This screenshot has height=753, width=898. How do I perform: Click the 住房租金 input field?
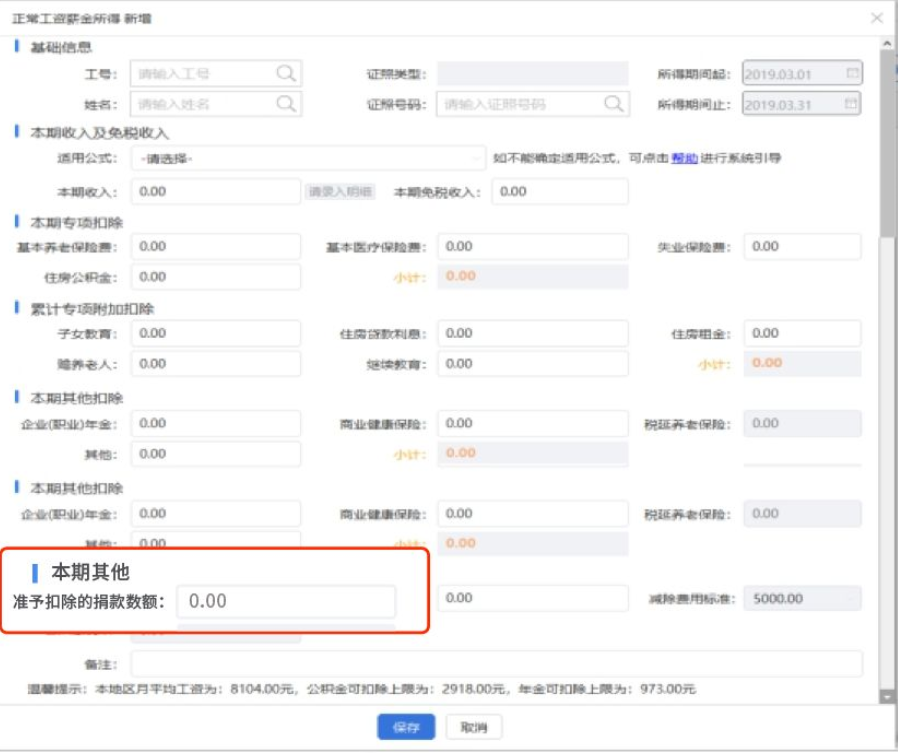[802, 333]
